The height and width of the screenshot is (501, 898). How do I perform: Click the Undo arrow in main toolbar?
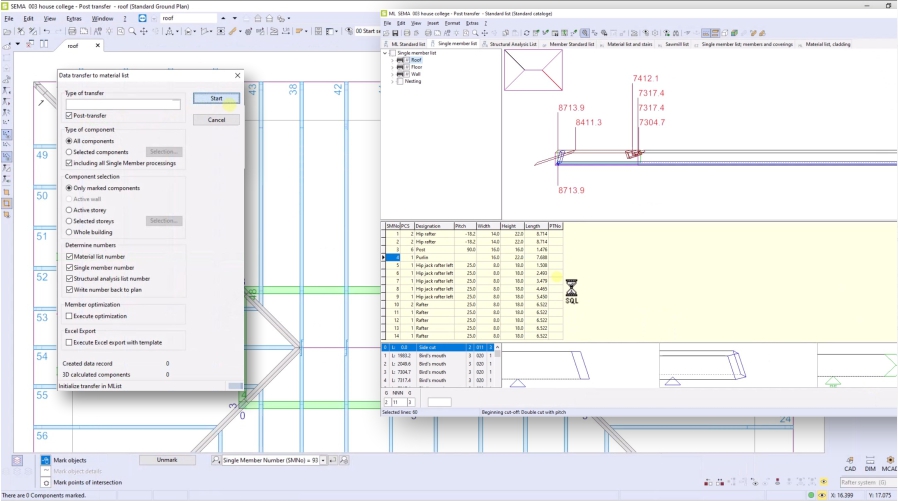coord(47,31)
